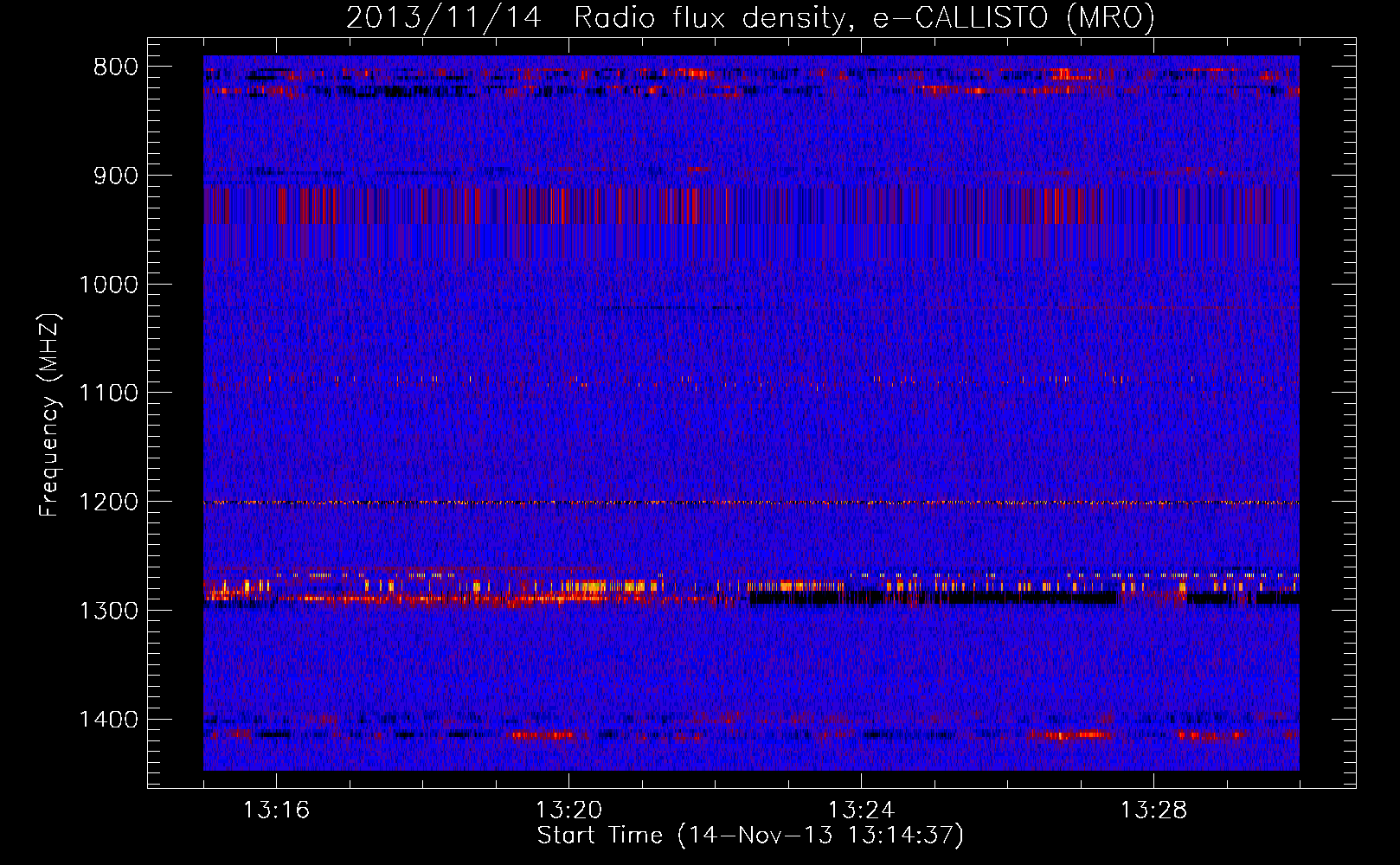
Task: Click the 'Frequency (MHZ)' vertical axis title
Action: pyautogui.click(x=50, y=414)
